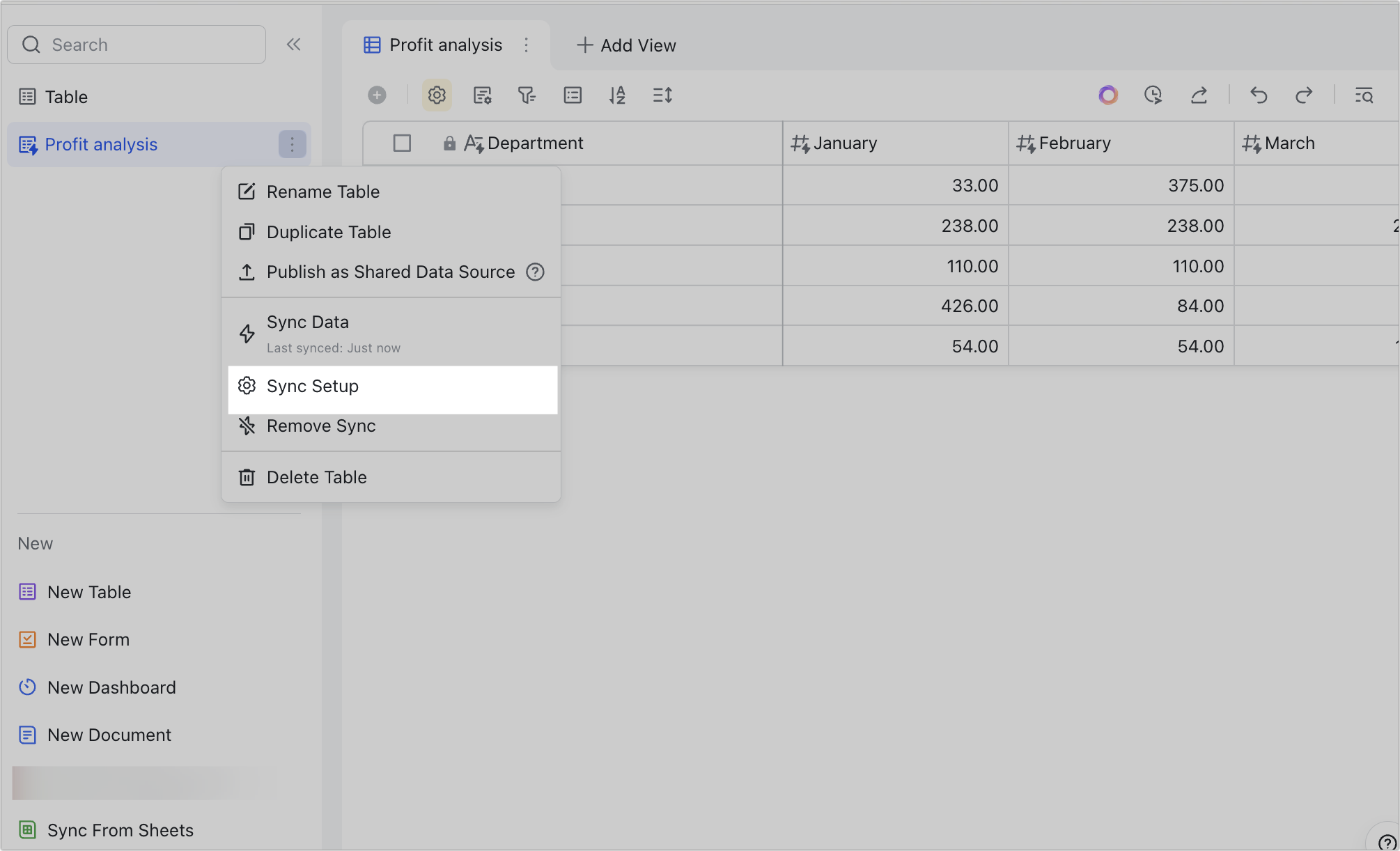The width and height of the screenshot is (1400, 851).
Task: Choose Rename Table from the menu
Action: 322,192
